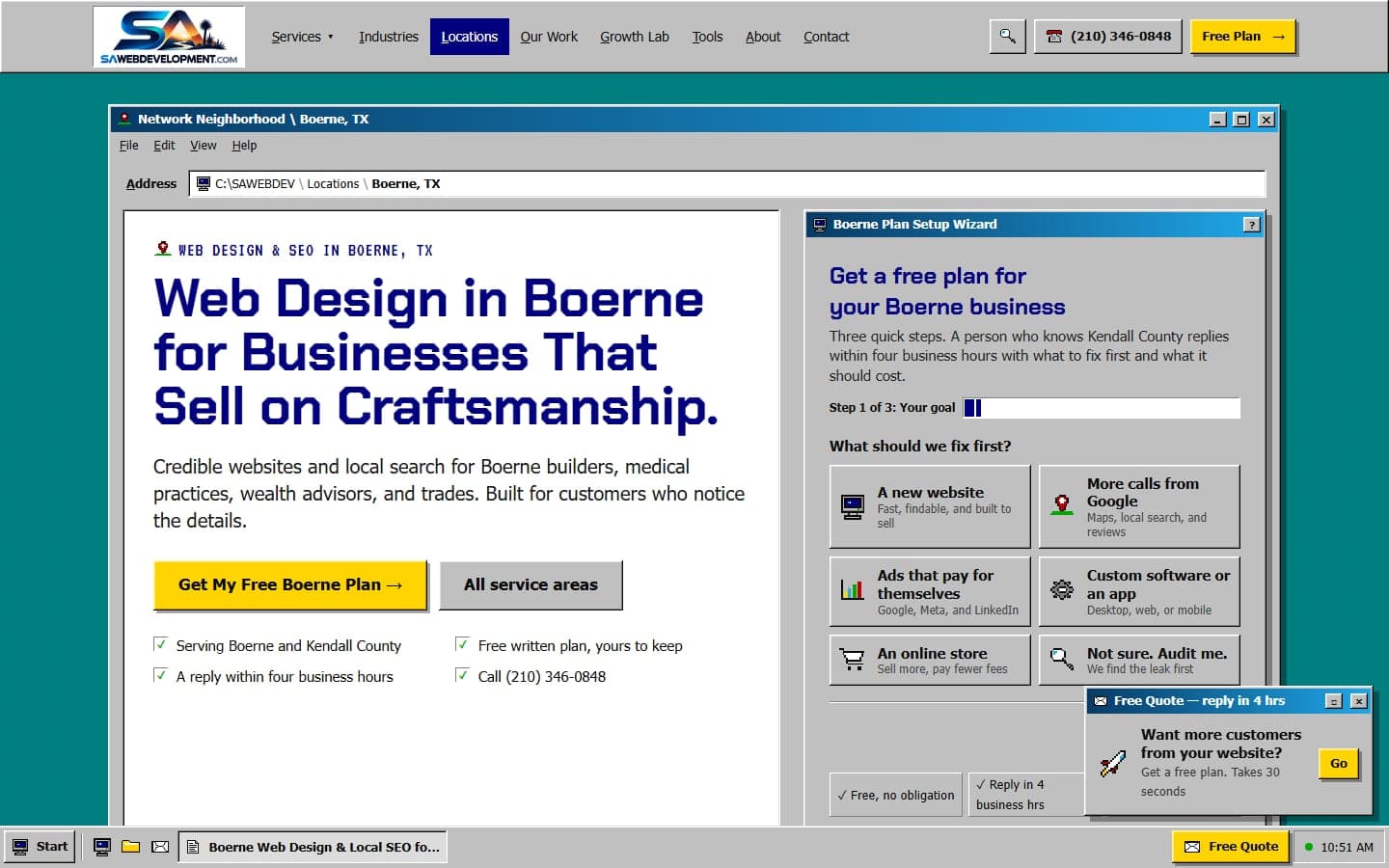Toggle the Call (210) 346-0848 checkbox
1389x868 pixels.
[462, 675]
